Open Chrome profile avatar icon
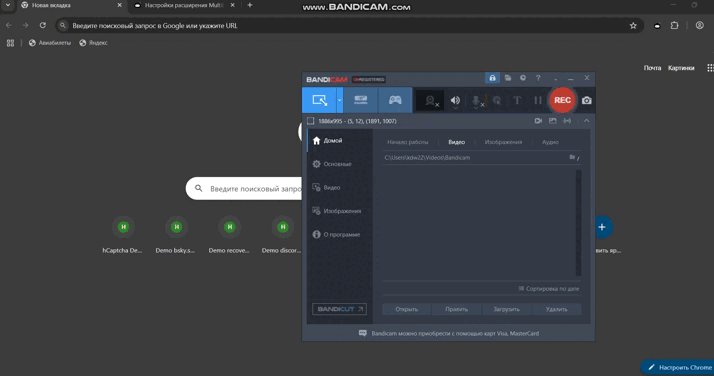 (700, 26)
